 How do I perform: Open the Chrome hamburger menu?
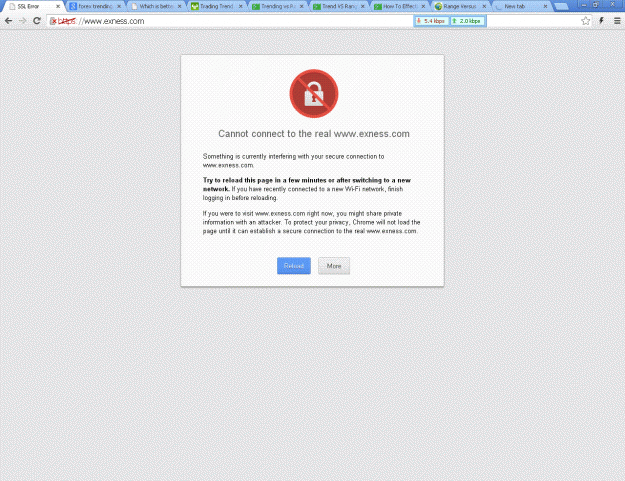[x=617, y=21]
